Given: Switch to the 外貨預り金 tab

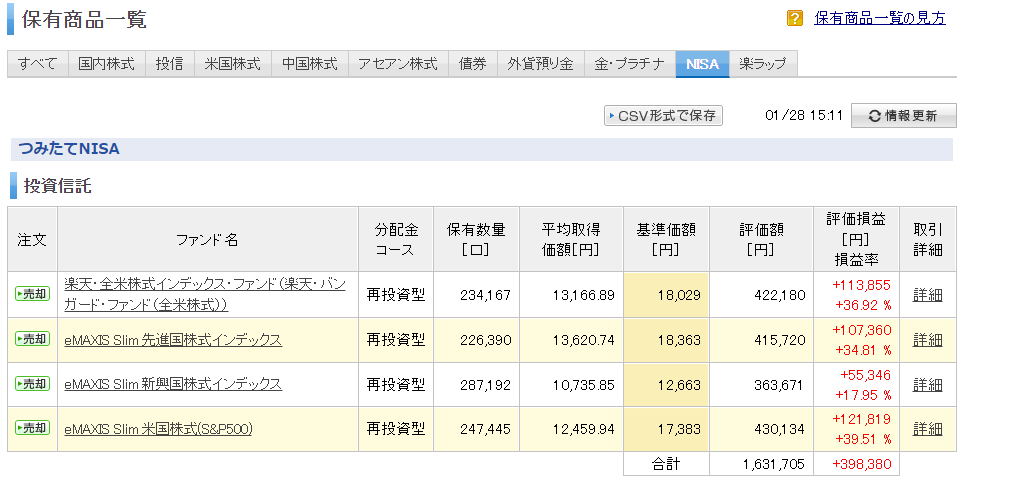Looking at the screenshot, I should [x=540, y=63].
